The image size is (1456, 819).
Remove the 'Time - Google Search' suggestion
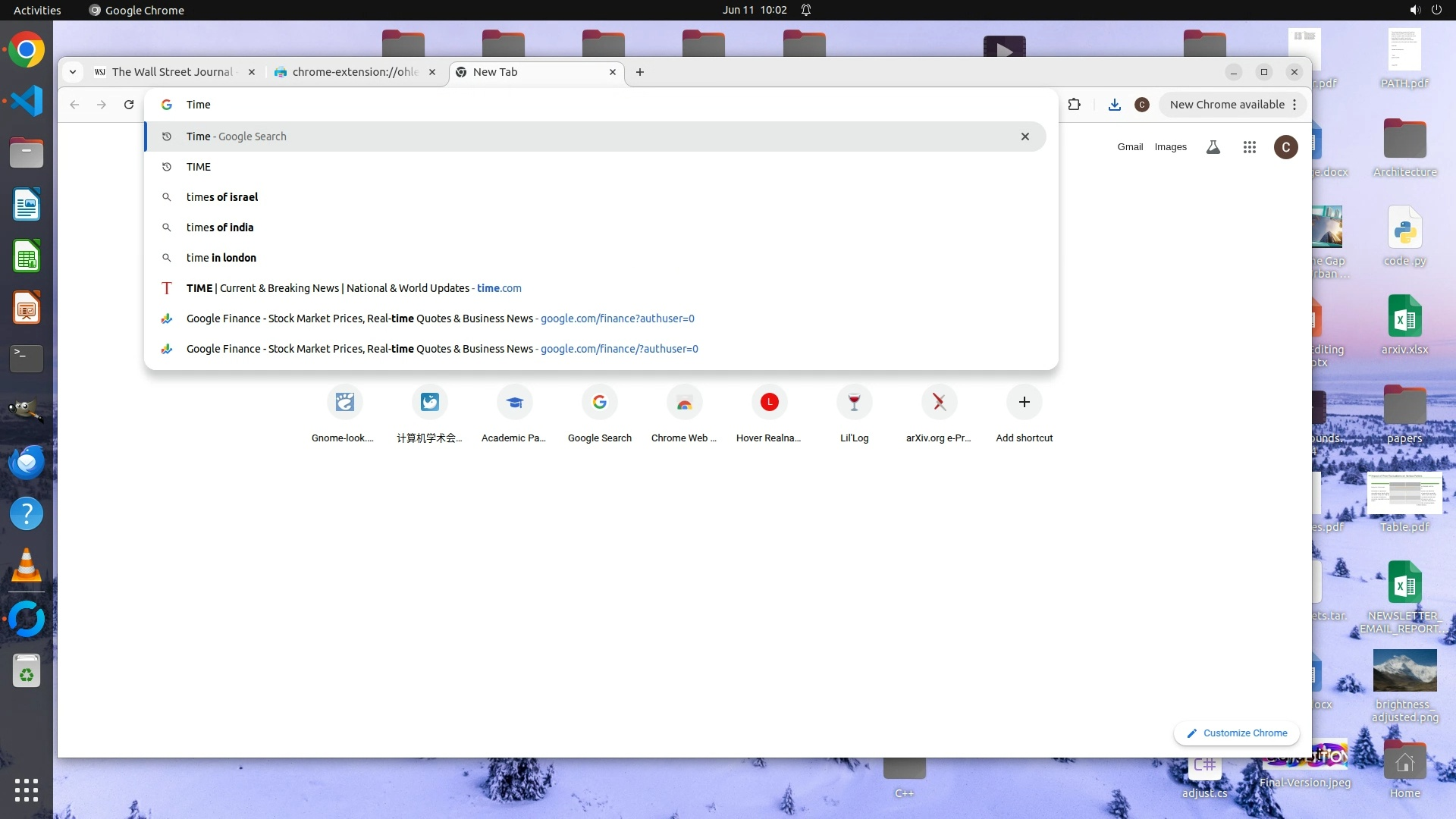pyautogui.click(x=1025, y=136)
